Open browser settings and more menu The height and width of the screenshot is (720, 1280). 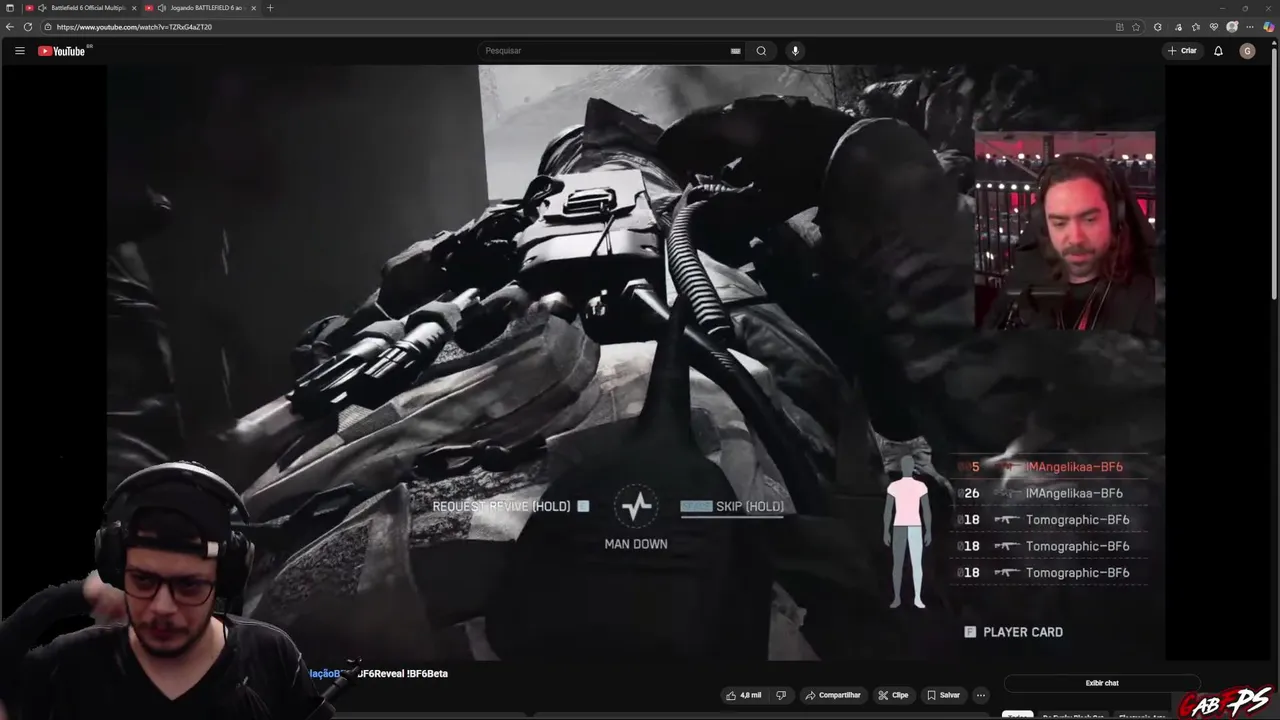(1250, 27)
